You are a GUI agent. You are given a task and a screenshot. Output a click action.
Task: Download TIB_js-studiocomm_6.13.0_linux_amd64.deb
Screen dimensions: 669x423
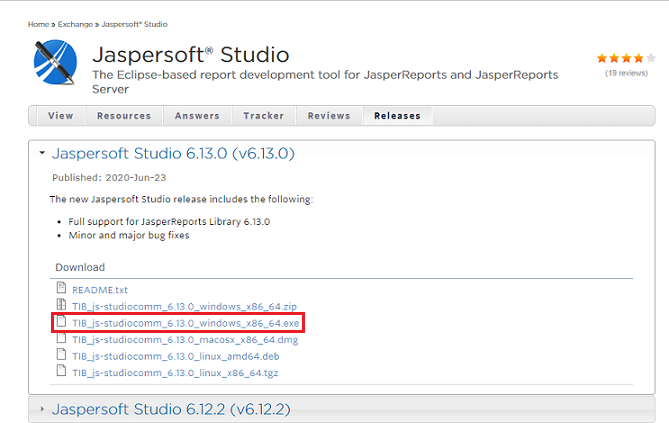[x=176, y=356]
